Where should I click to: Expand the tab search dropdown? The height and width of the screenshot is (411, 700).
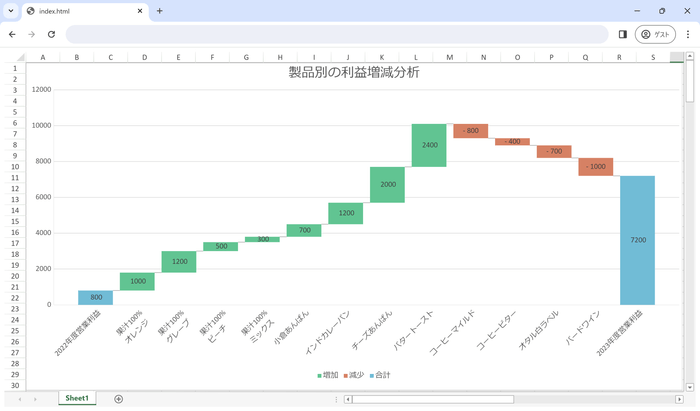(x=10, y=11)
